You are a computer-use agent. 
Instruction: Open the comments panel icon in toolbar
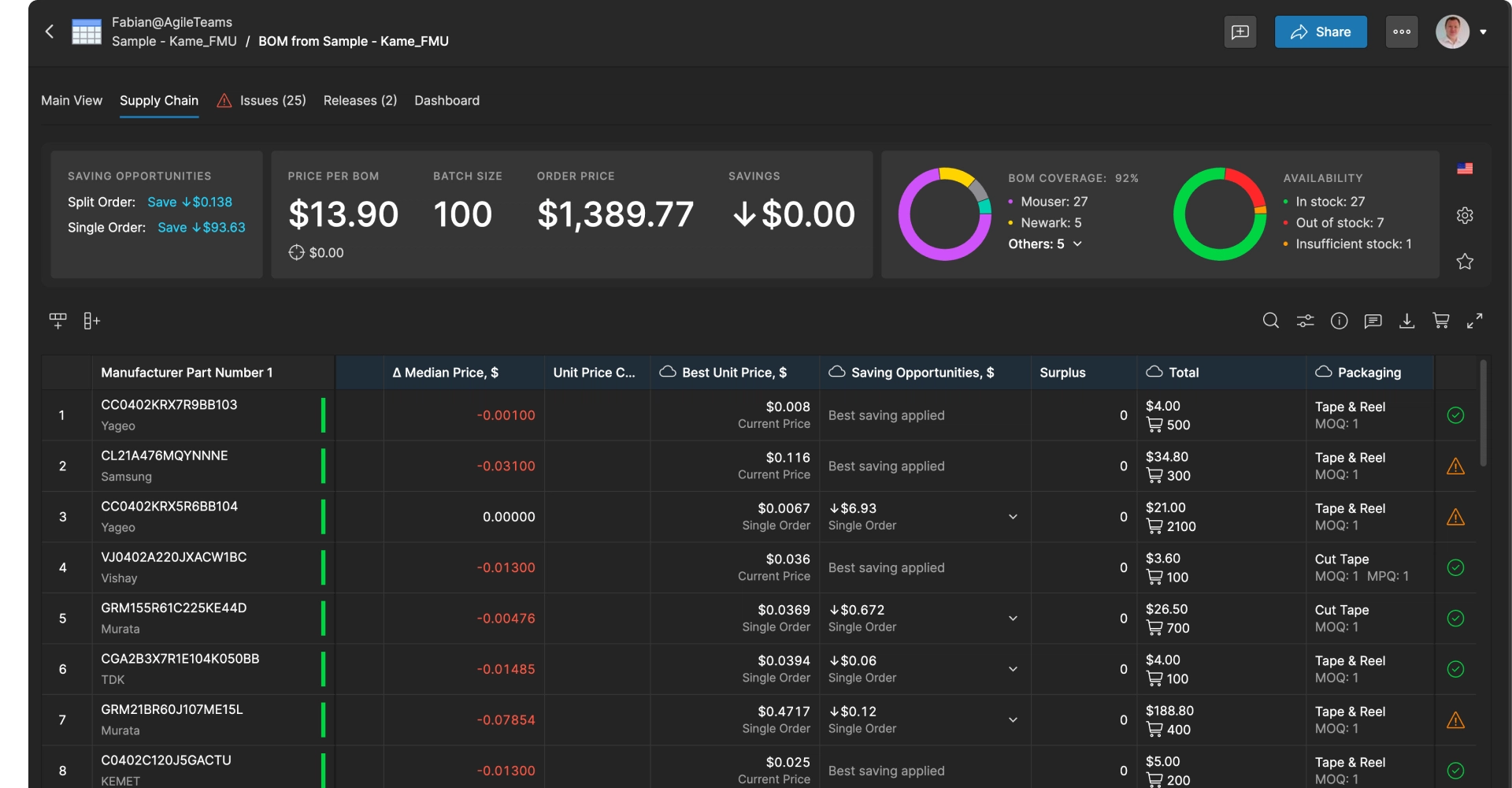tap(1373, 321)
